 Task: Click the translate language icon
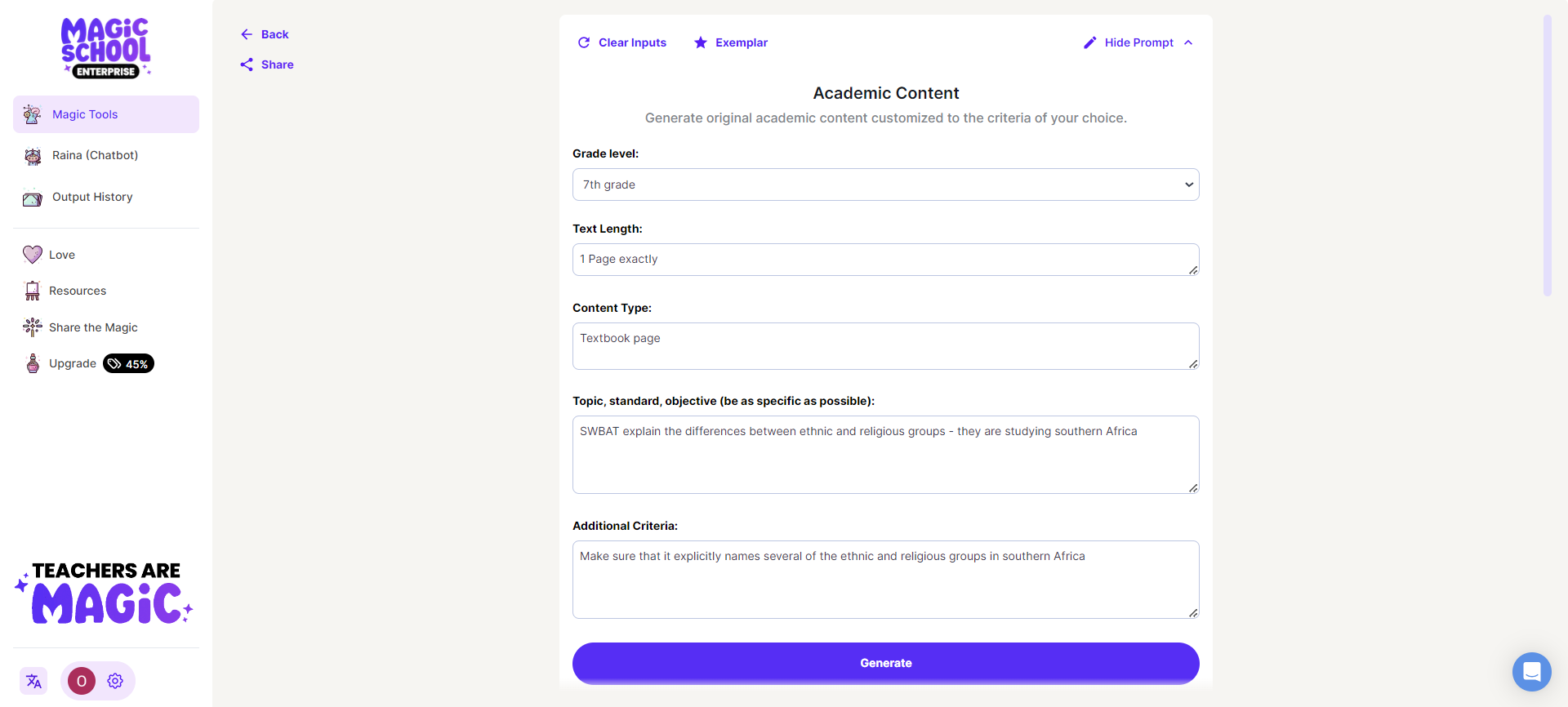tap(33, 681)
